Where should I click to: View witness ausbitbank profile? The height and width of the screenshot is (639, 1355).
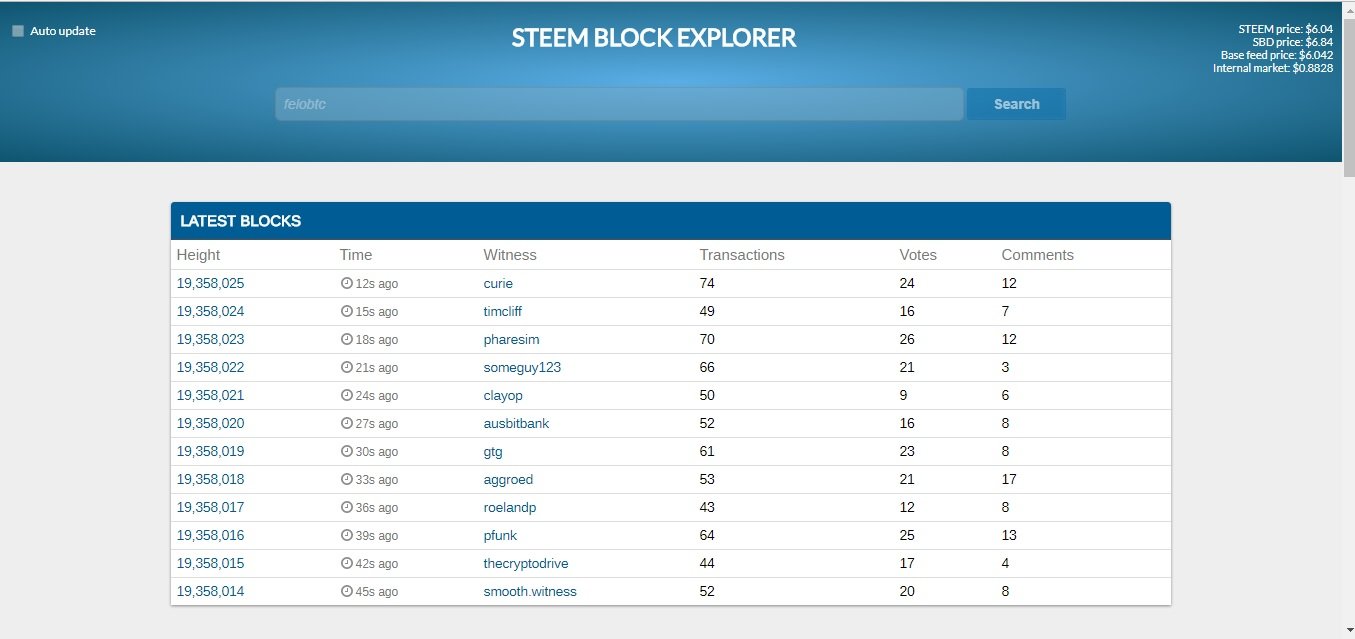tap(516, 423)
